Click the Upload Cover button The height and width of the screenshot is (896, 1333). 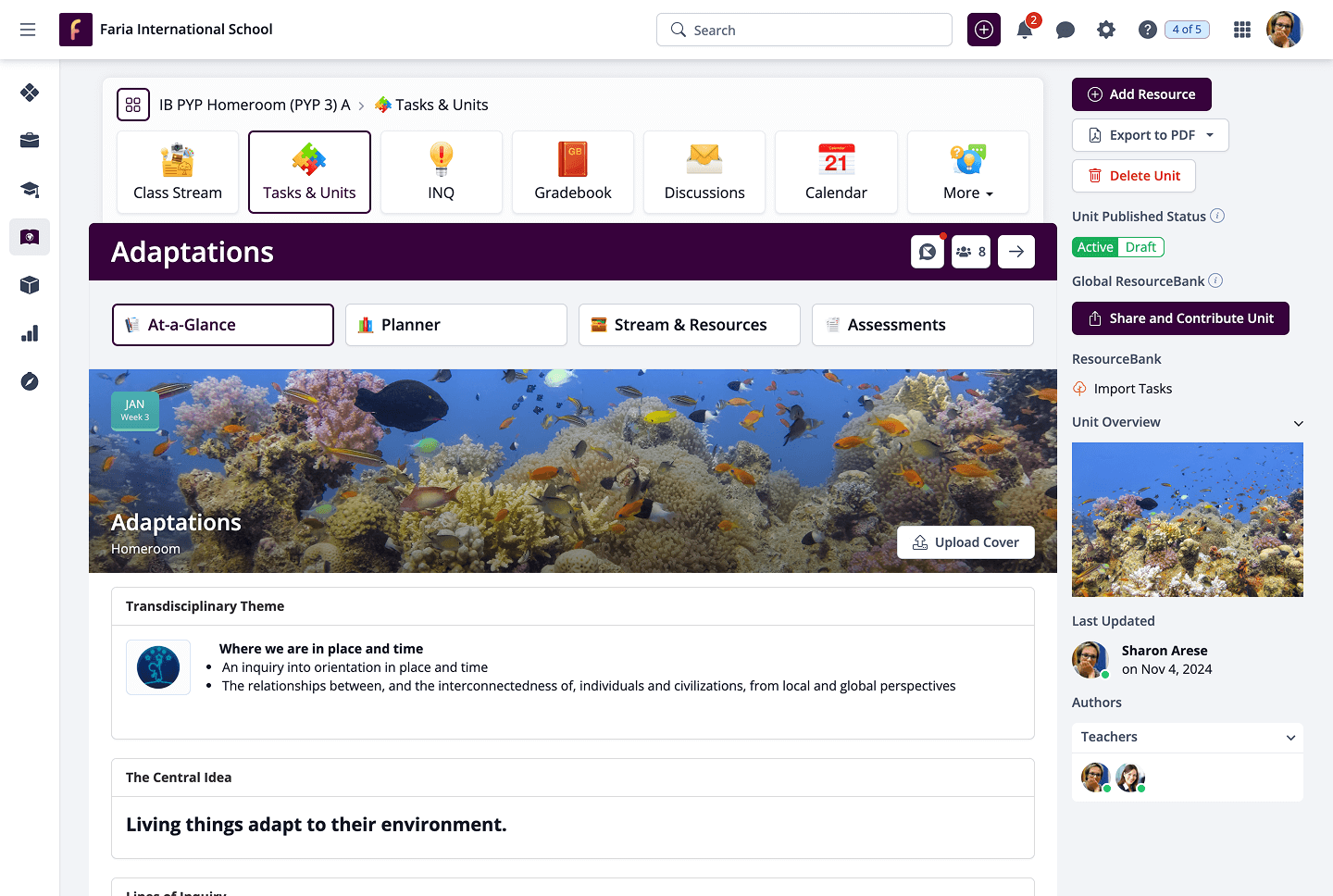965,542
